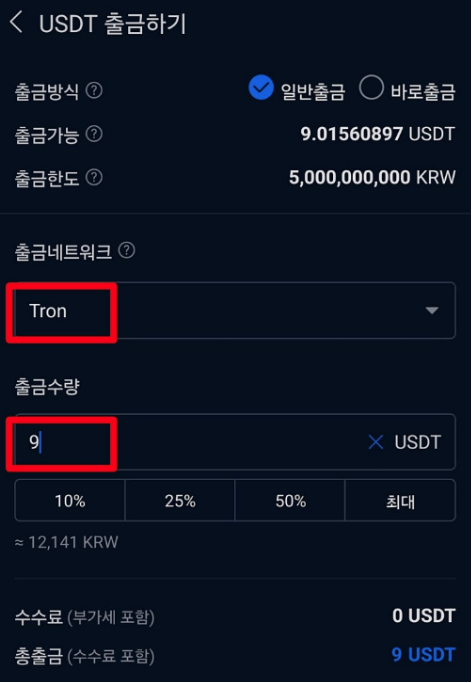Tap the 최대 maximum amount button
This screenshot has width=472, height=683.
click(400, 500)
